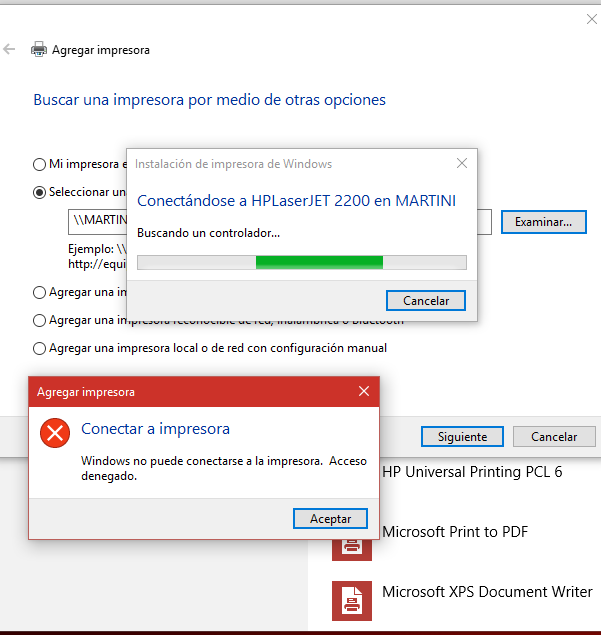Click the 'Acceso denegado' error message text
The image size is (601, 635).
(224, 468)
